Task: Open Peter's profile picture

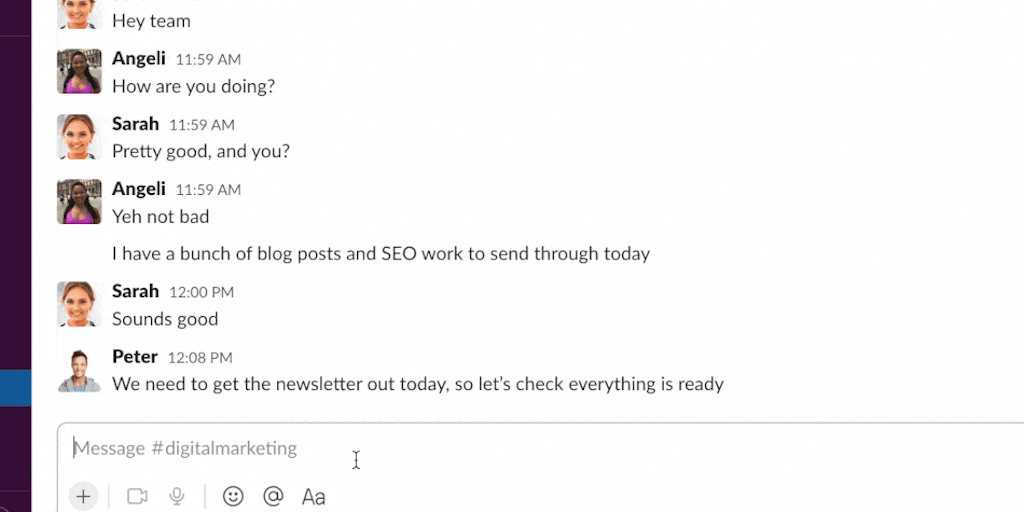Action: pos(79,370)
